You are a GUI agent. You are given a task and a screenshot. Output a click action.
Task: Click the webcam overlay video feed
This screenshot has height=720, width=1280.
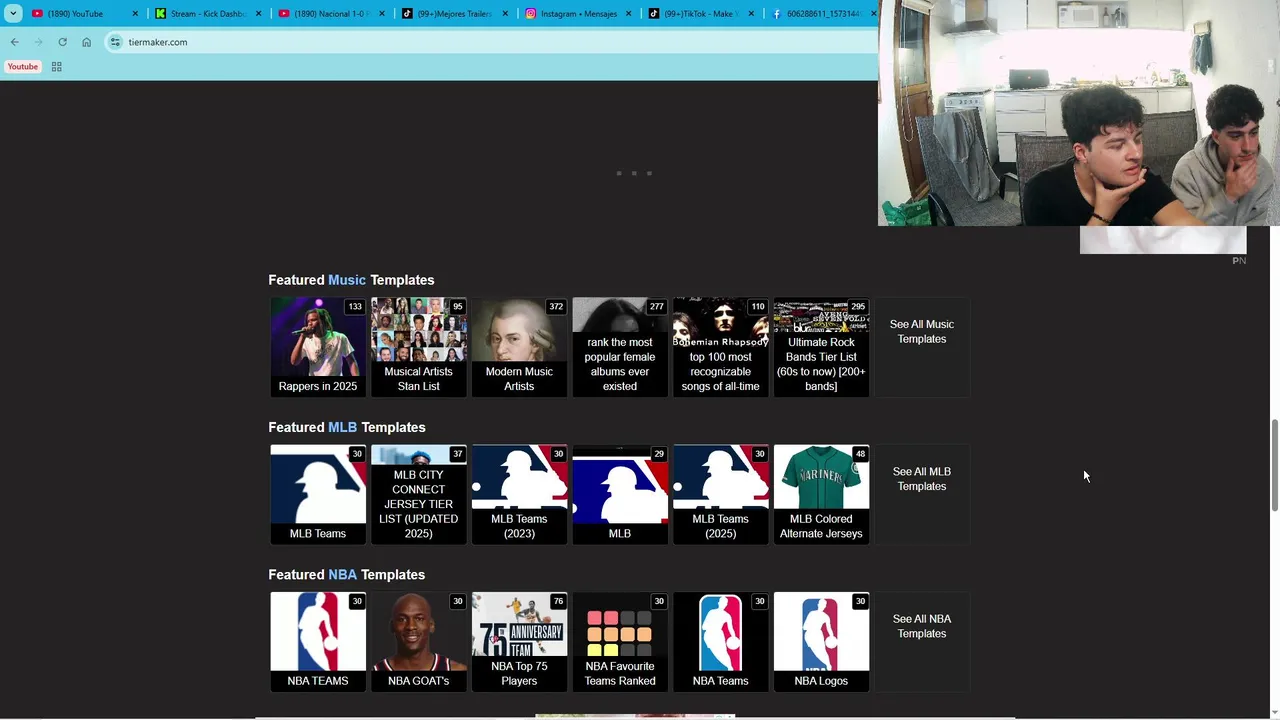[1079, 113]
